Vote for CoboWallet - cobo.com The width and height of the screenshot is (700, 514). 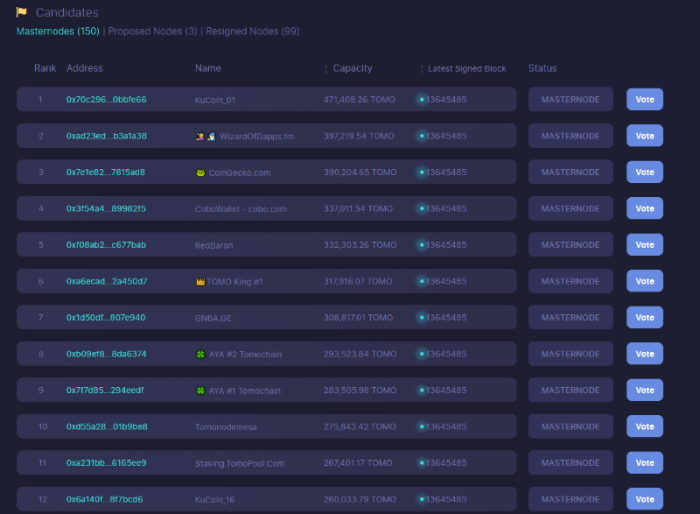tap(645, 208)
